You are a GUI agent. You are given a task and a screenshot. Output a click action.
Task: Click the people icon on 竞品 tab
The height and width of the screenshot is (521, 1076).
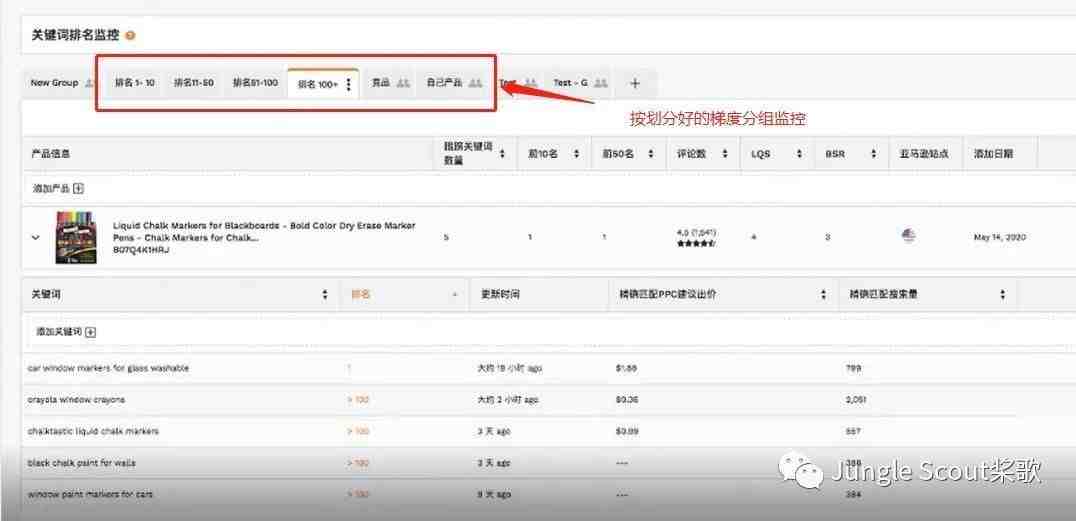click(403, 83)
